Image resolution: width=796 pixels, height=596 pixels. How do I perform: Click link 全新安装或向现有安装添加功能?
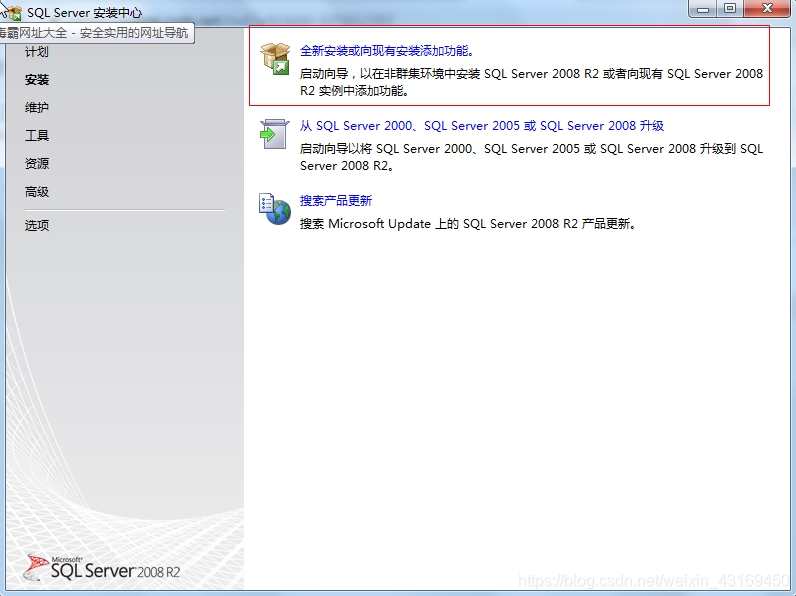[x=387, y=51]
